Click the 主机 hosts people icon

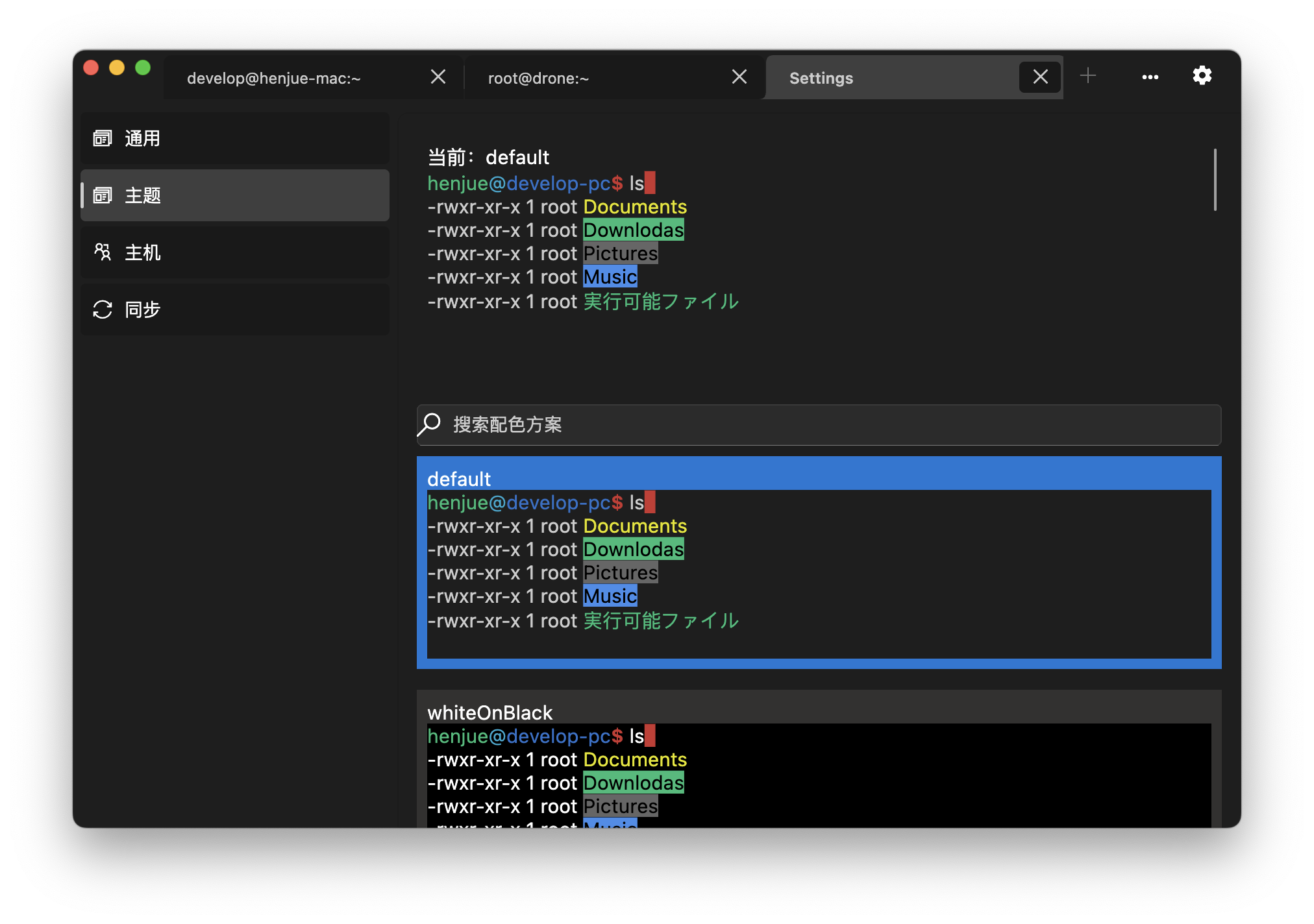tap(103, 252)
